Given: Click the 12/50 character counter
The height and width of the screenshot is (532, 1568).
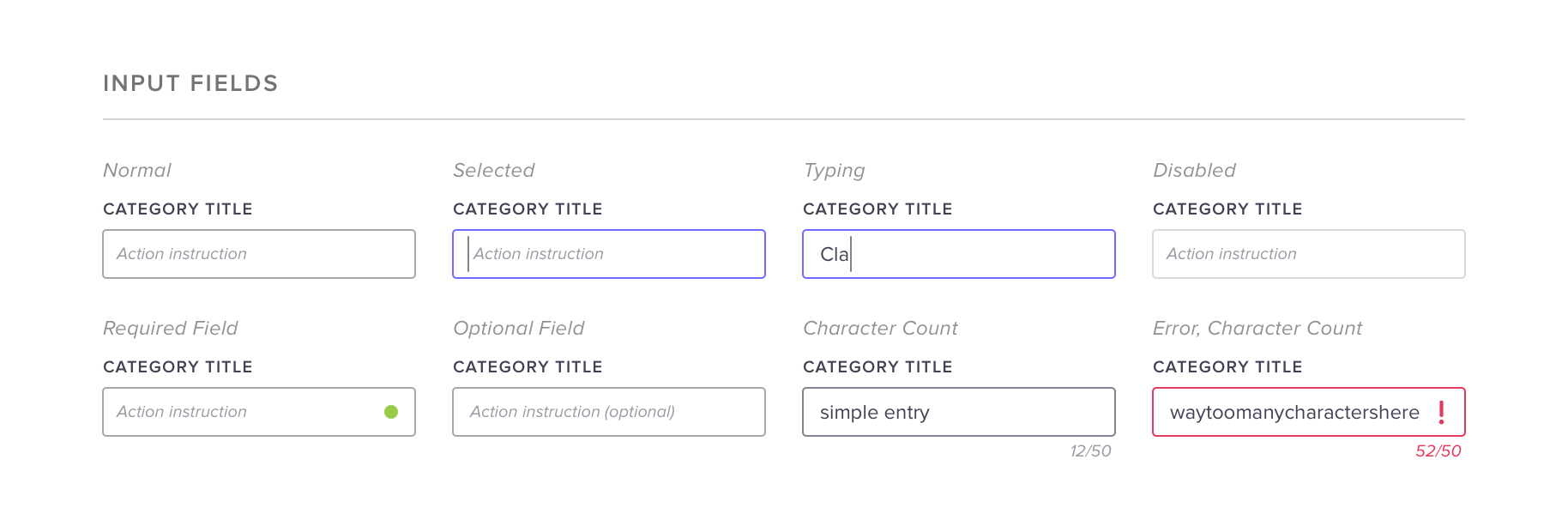Looking at the screenshot, I should [x=1090, y=450].
